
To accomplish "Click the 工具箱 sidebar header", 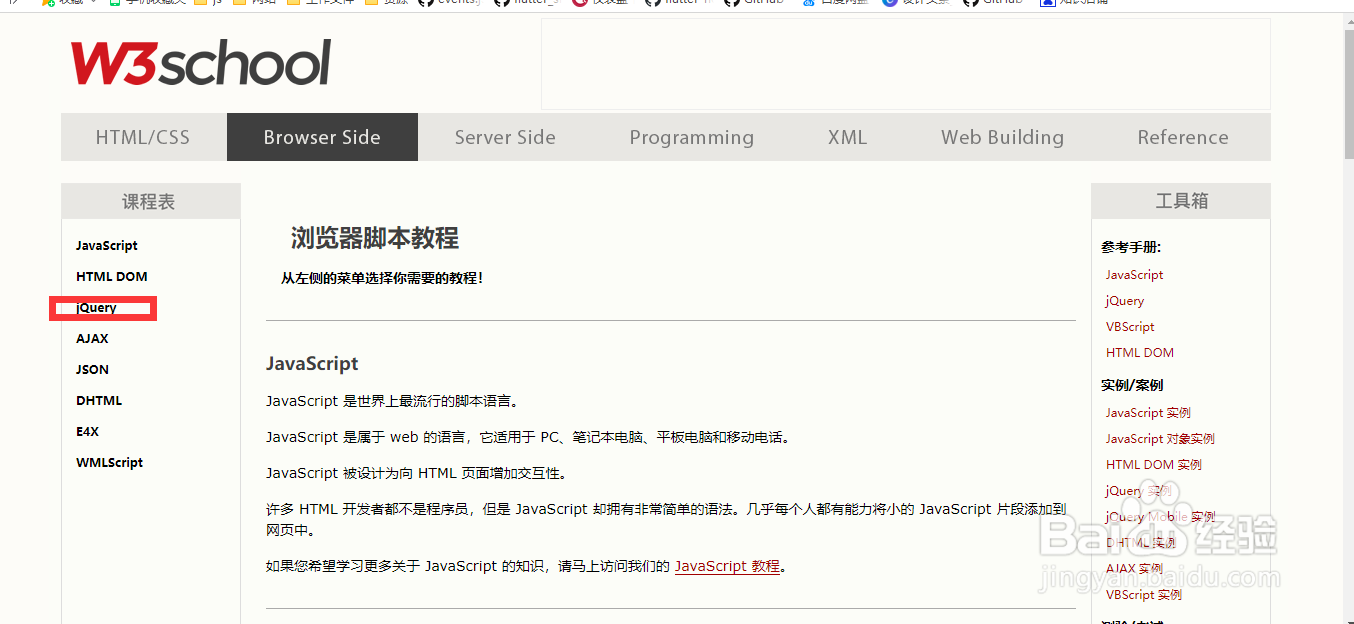I will coord(1181,201).
